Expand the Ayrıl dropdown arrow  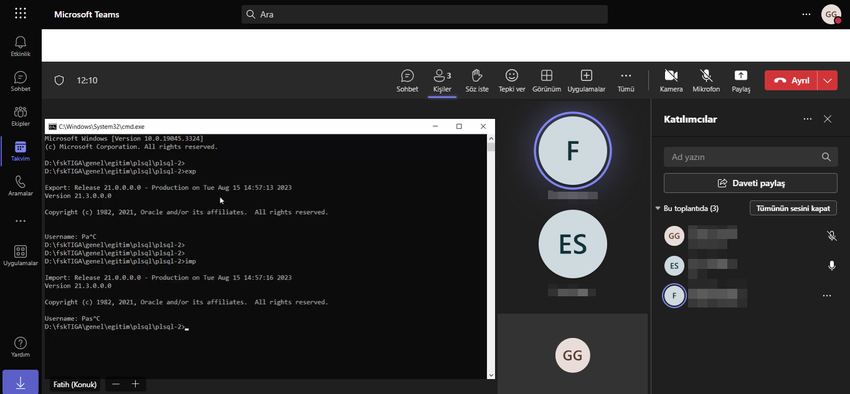point(827,80)
